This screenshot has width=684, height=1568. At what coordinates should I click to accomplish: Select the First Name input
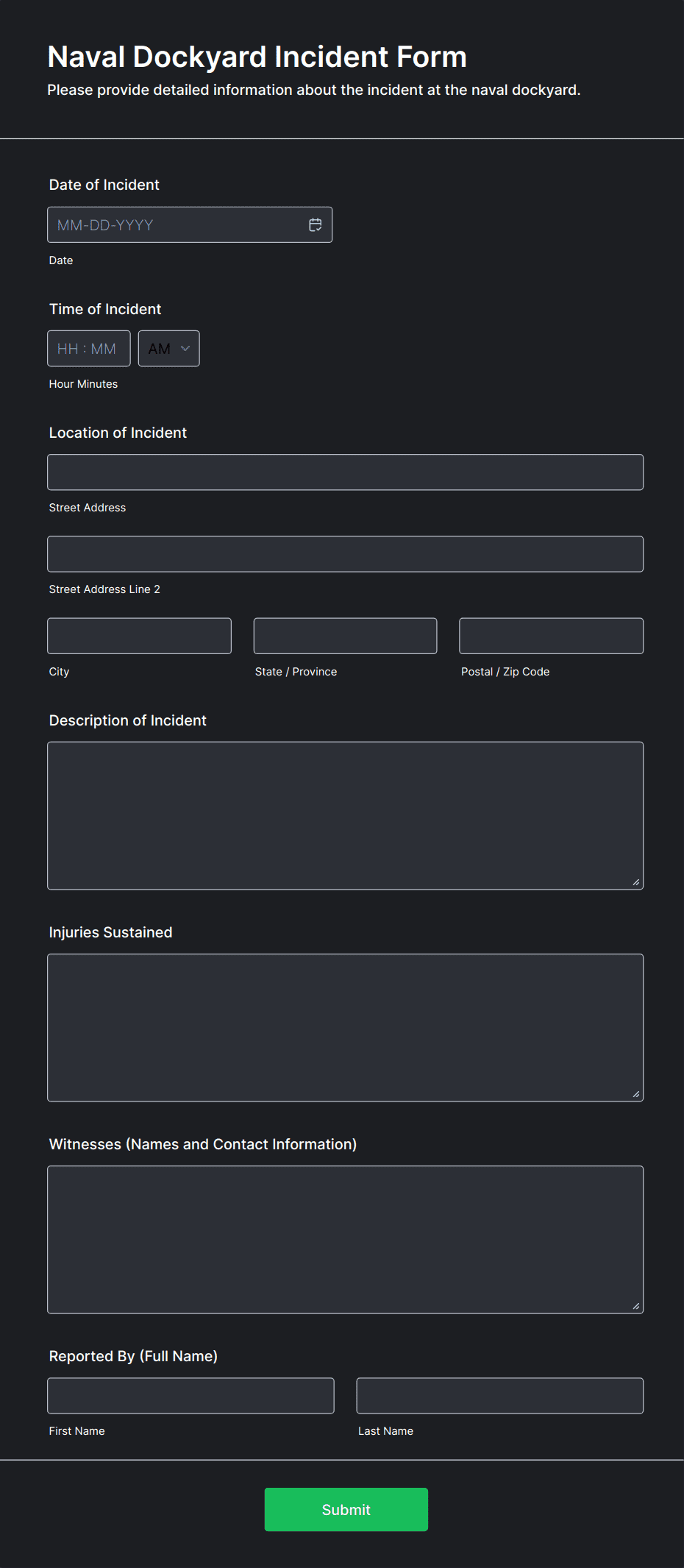tap(190, 1396)
